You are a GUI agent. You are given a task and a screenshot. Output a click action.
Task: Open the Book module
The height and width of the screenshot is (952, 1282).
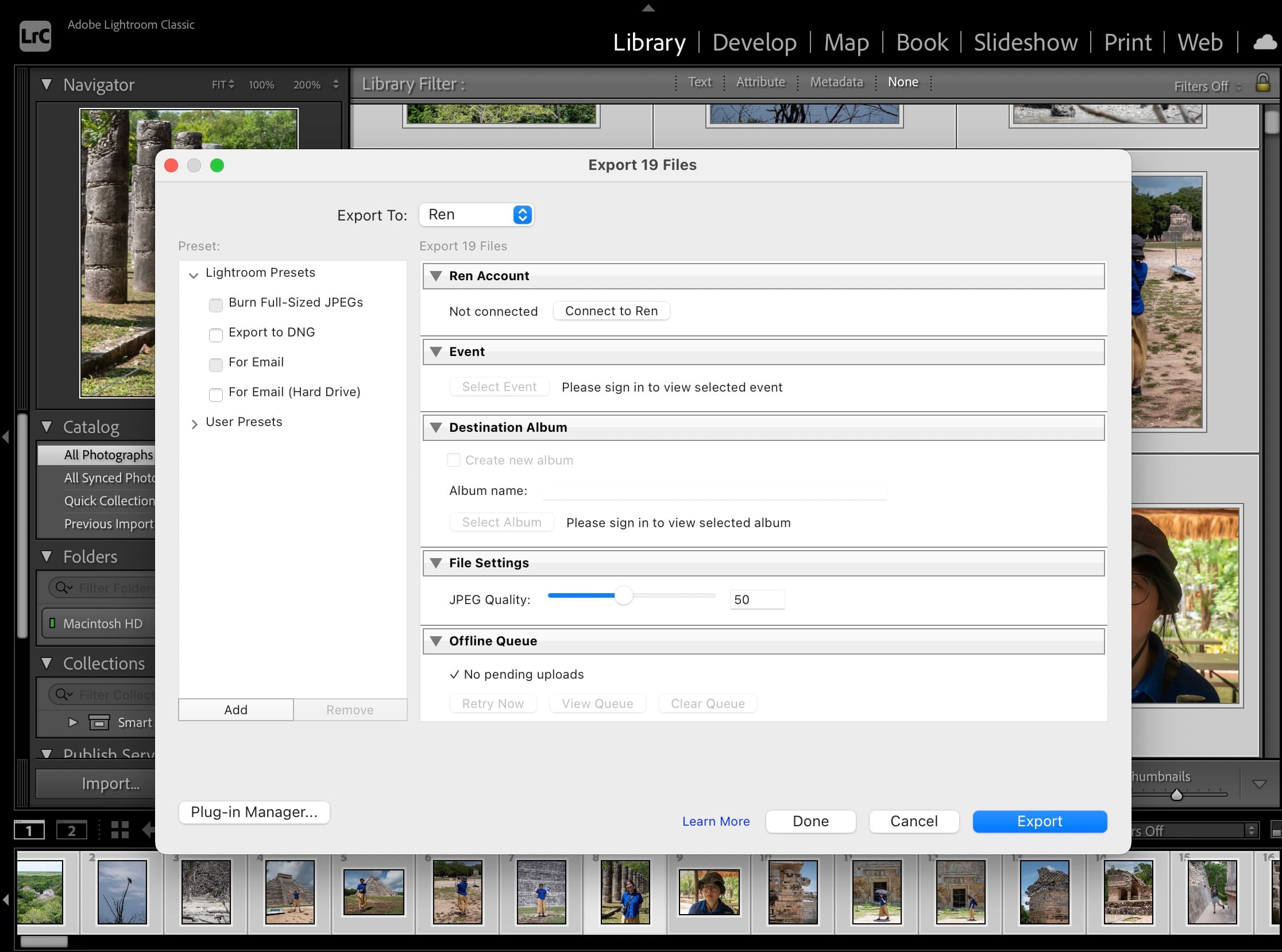(922, 42)
